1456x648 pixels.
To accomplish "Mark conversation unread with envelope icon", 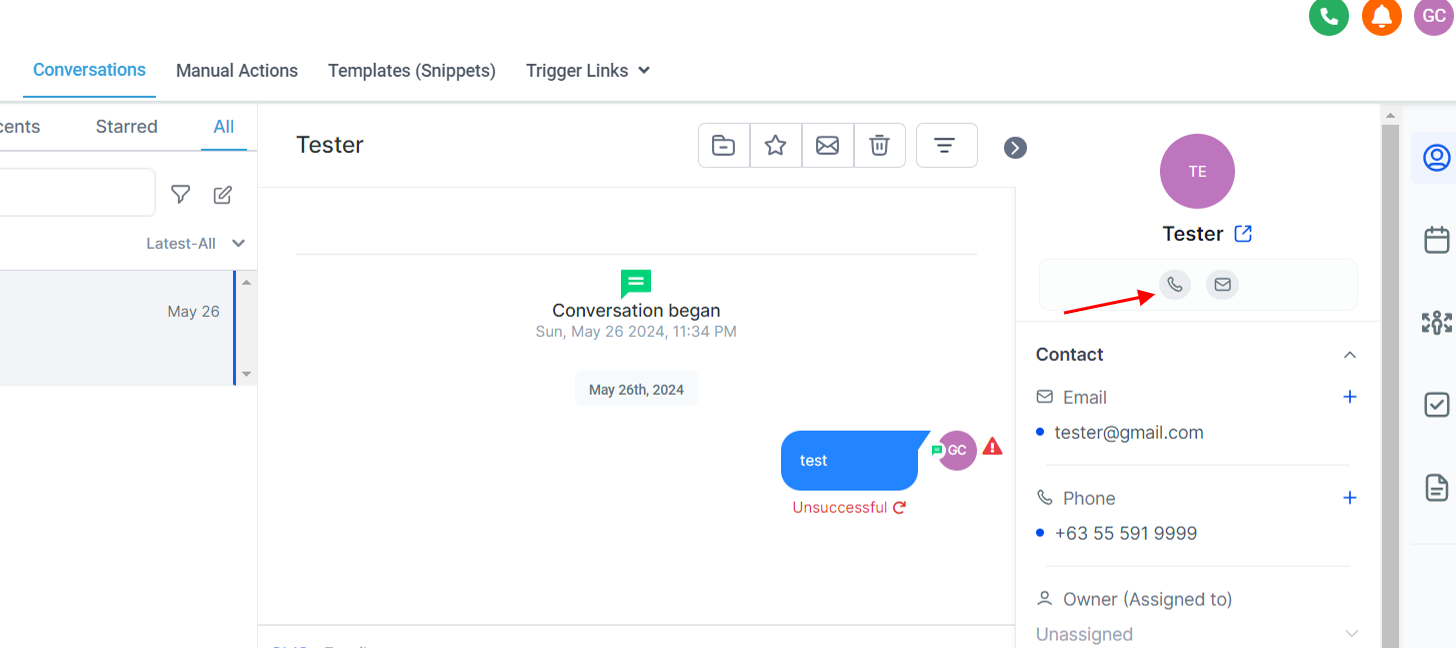I will pyautogui.click(x=827, y=146).
